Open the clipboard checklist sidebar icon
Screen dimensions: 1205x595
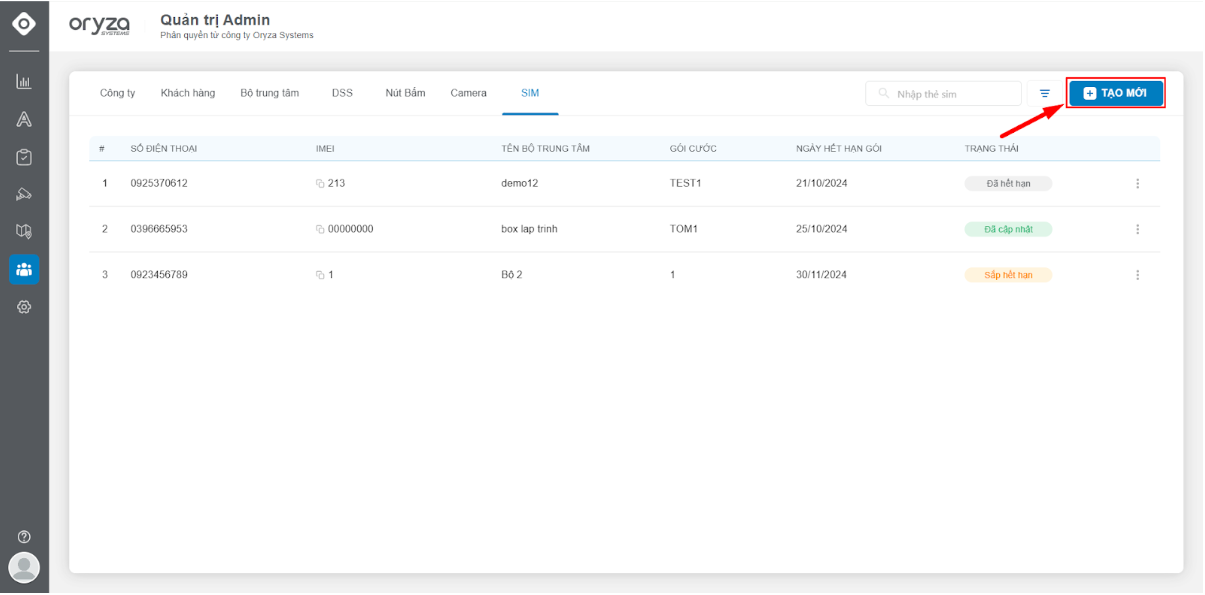pyautogui.click(x=24, y=157)
